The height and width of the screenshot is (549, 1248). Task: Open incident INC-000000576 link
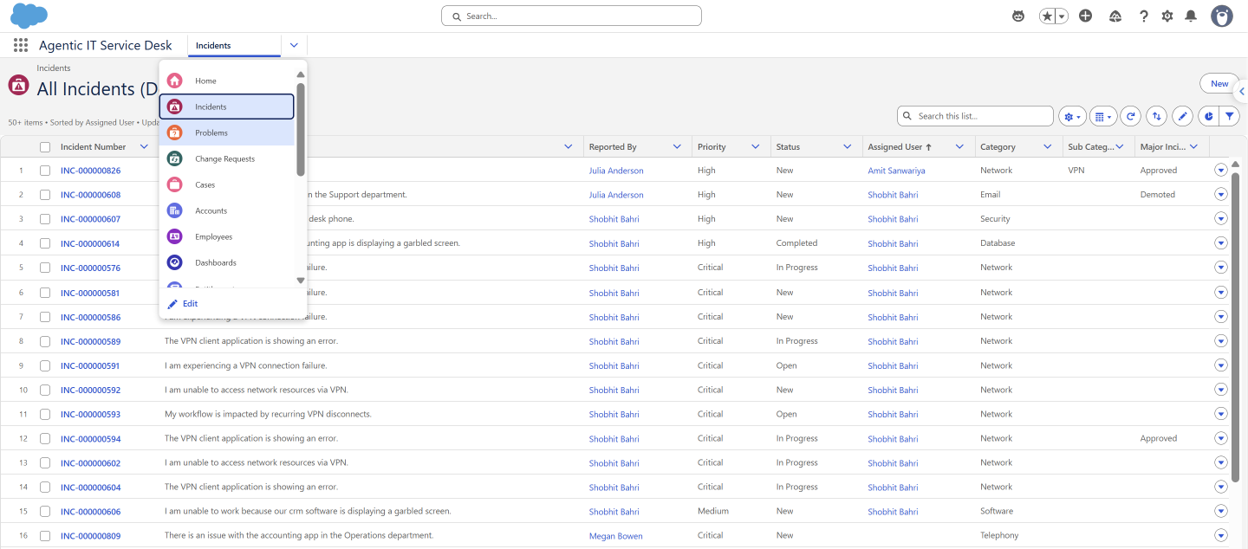pyautogui.click(x=90, y=268)
